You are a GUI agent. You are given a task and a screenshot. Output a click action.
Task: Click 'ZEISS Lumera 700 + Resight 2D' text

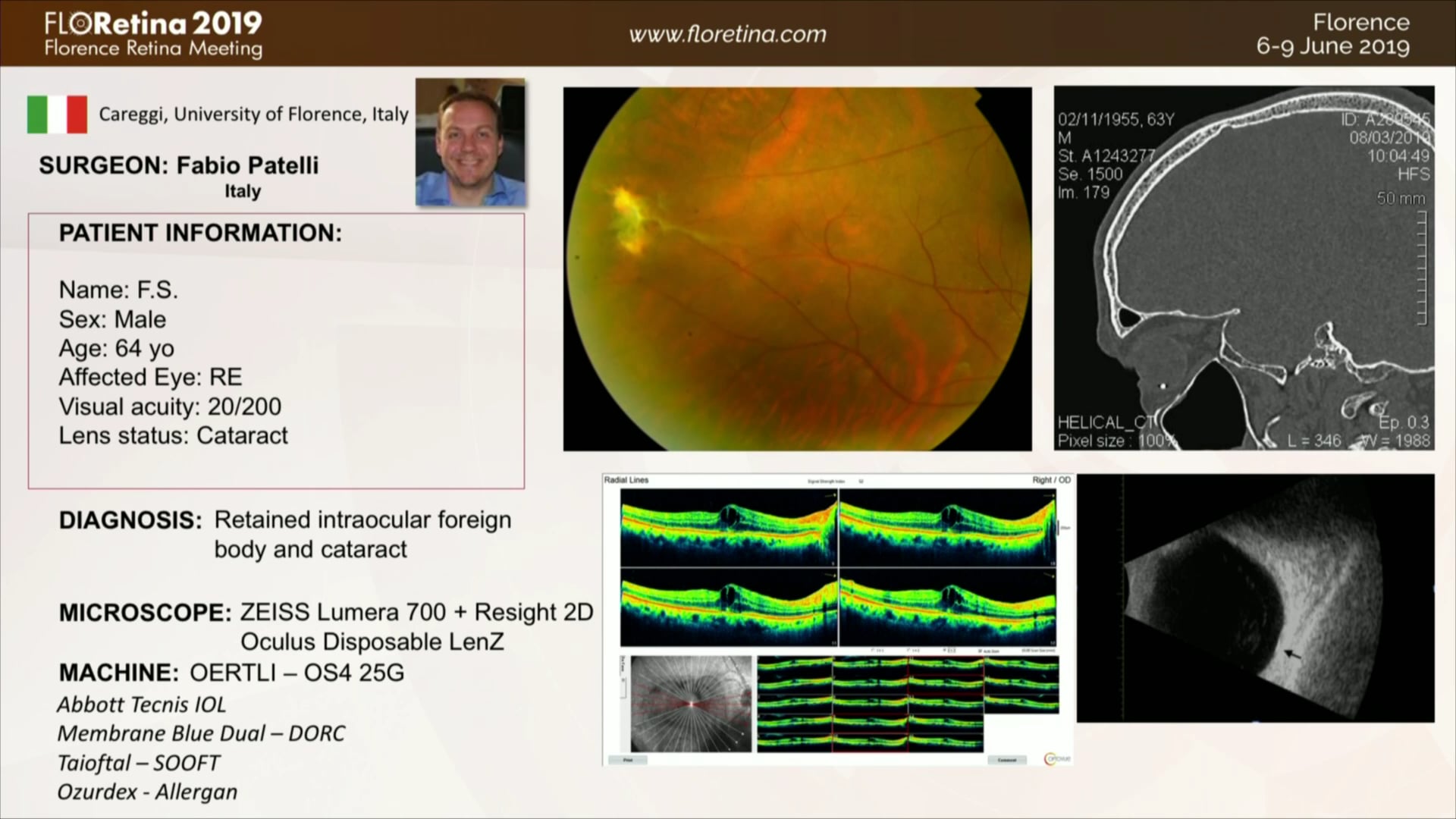pos(416,612)
